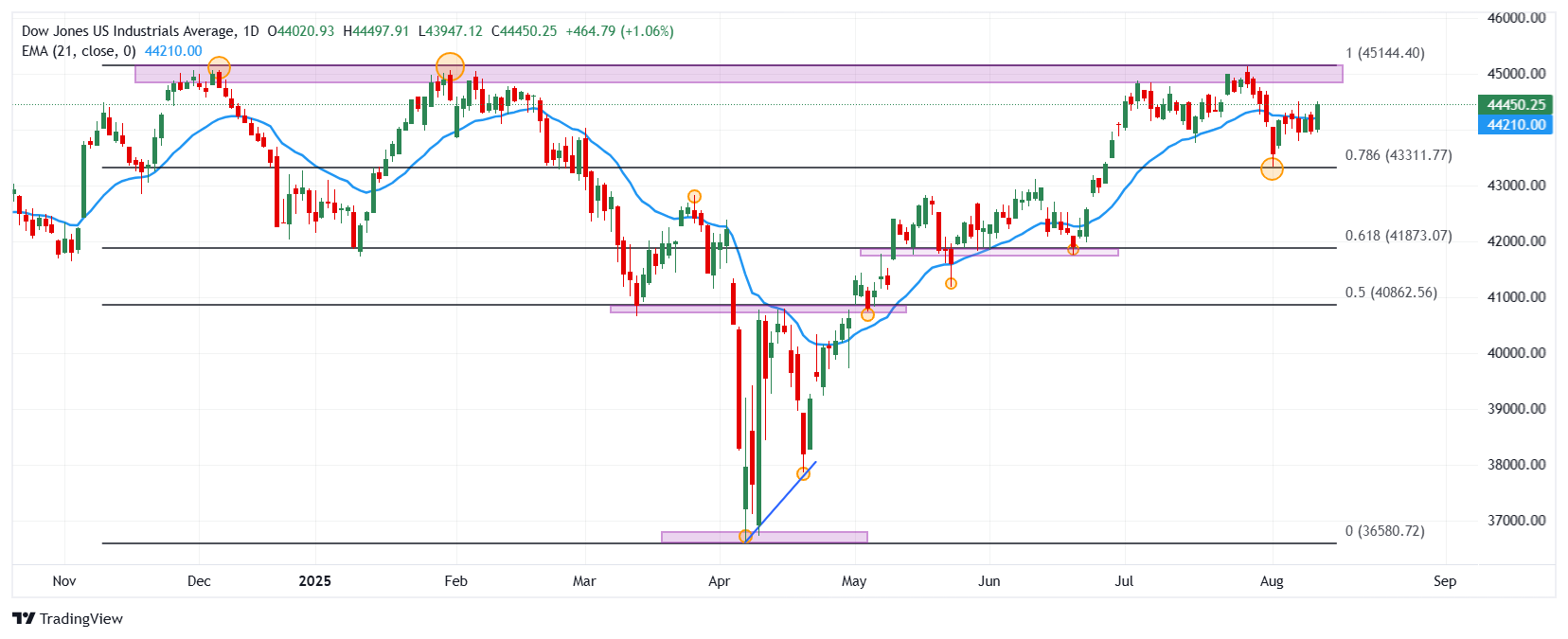Image resolution: width=1568 pixels, height=639 pixels.
Task: Click the H44497.91 high value in header
Action: (x=376, y=31)
